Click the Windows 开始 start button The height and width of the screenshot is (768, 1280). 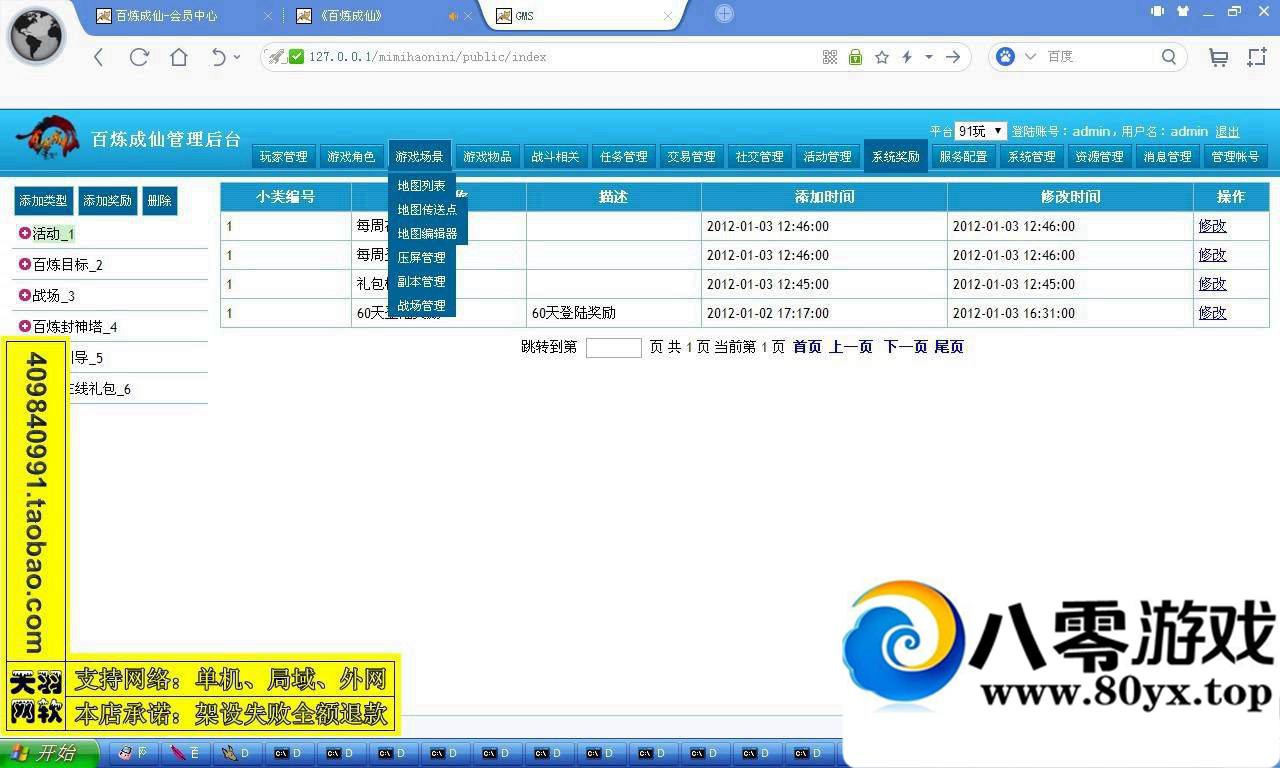[x=49, y=753]
